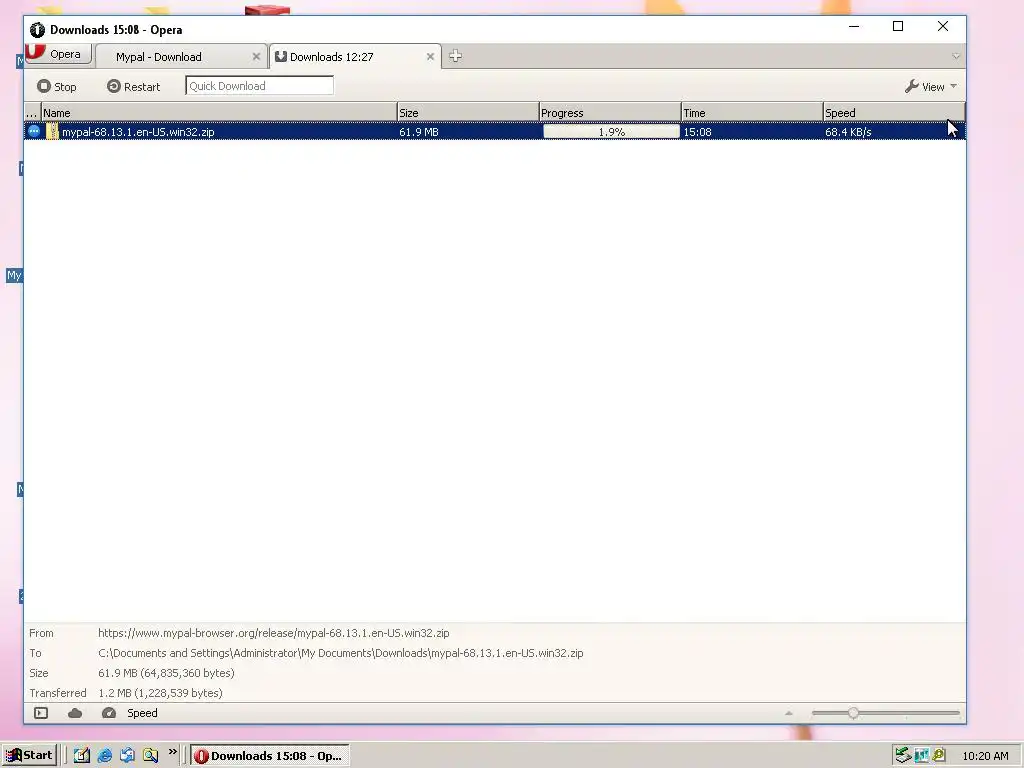Stop the current download

57,86
